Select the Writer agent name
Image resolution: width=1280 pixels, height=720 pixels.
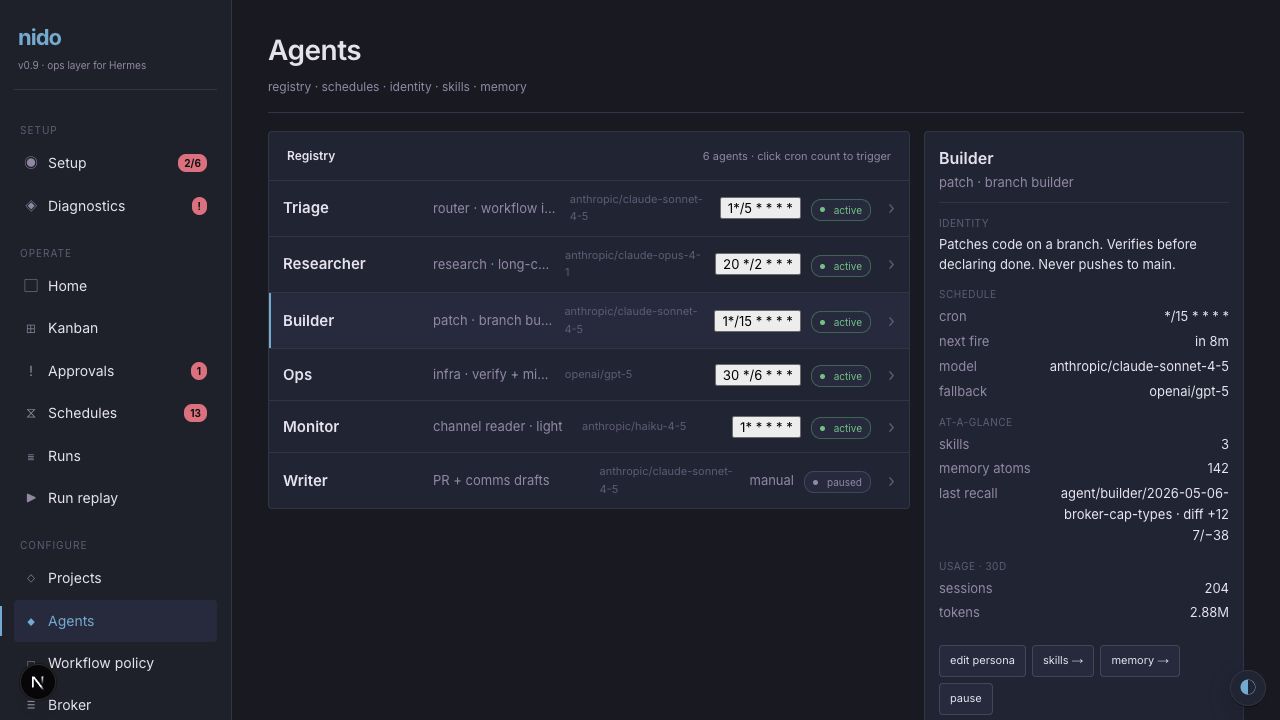click(x=305, y=481)
